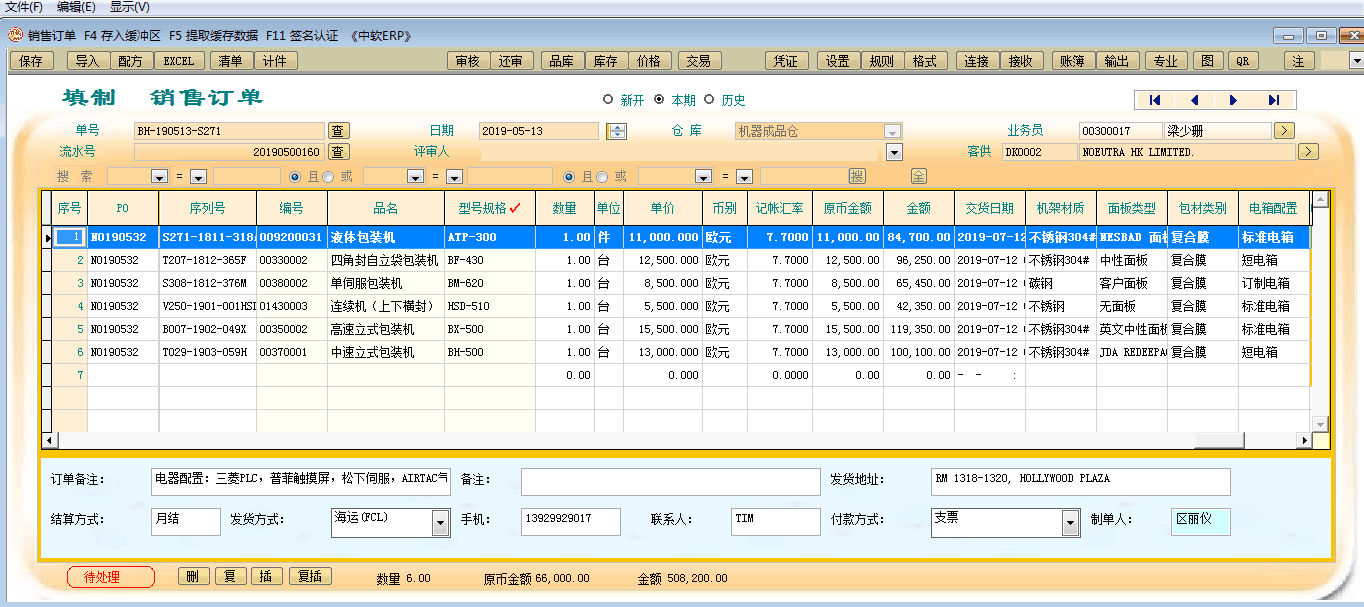Click the 凭证 voucher button
The image size is (1364, 607).
(x=787, y=61)
